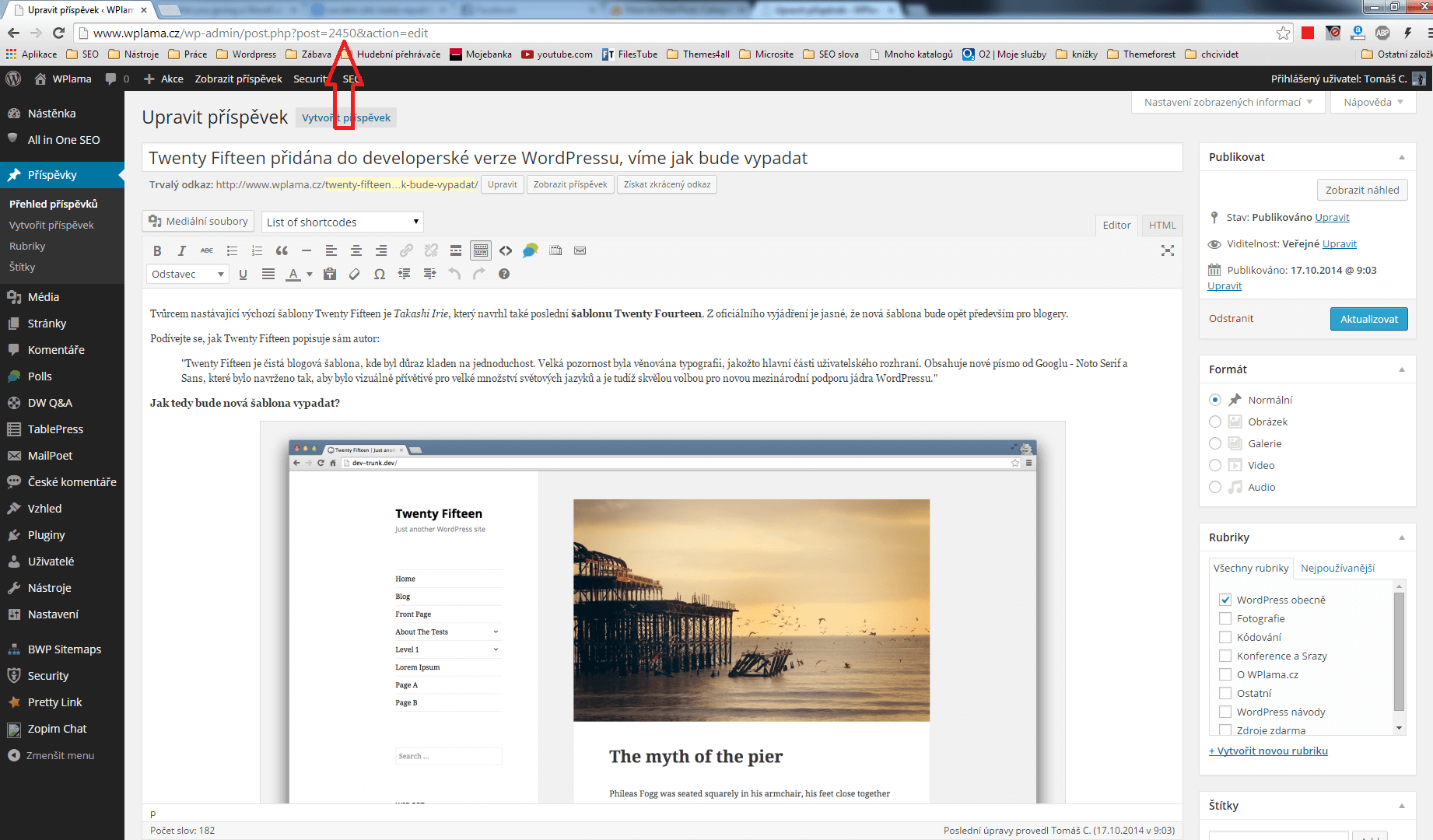
Task: Click the chat bubbles toolbar icon
Action: coord(531,250)
